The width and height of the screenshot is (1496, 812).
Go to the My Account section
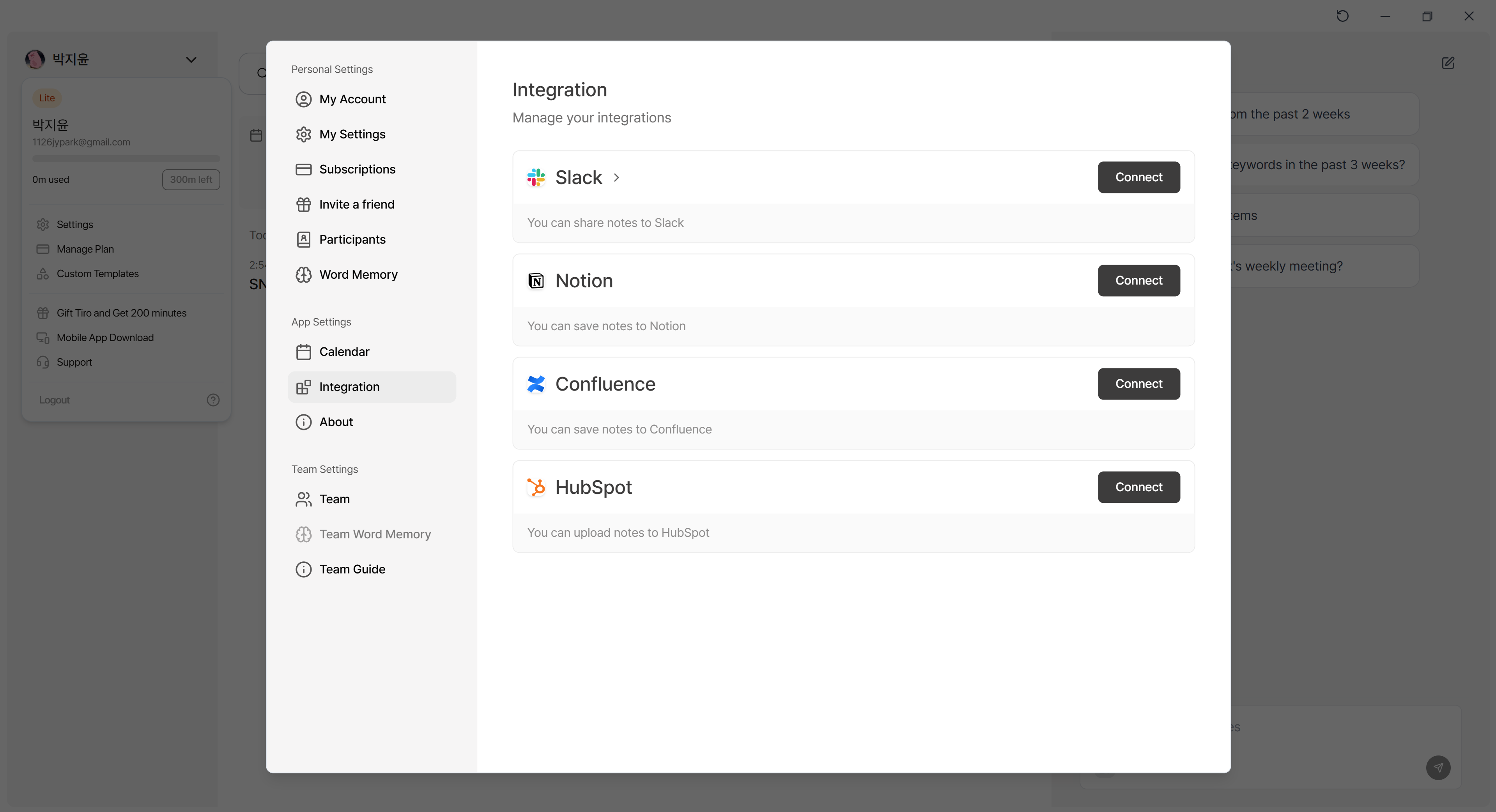click(352, 99)
